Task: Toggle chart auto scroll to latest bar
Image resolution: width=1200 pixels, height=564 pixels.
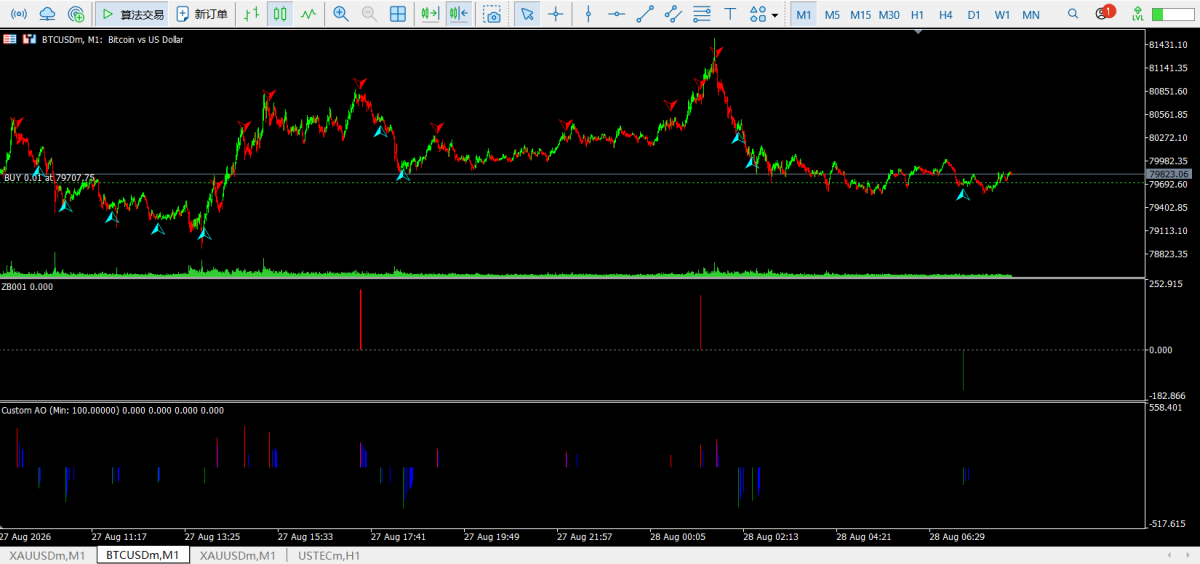Action: pos(430,14)
